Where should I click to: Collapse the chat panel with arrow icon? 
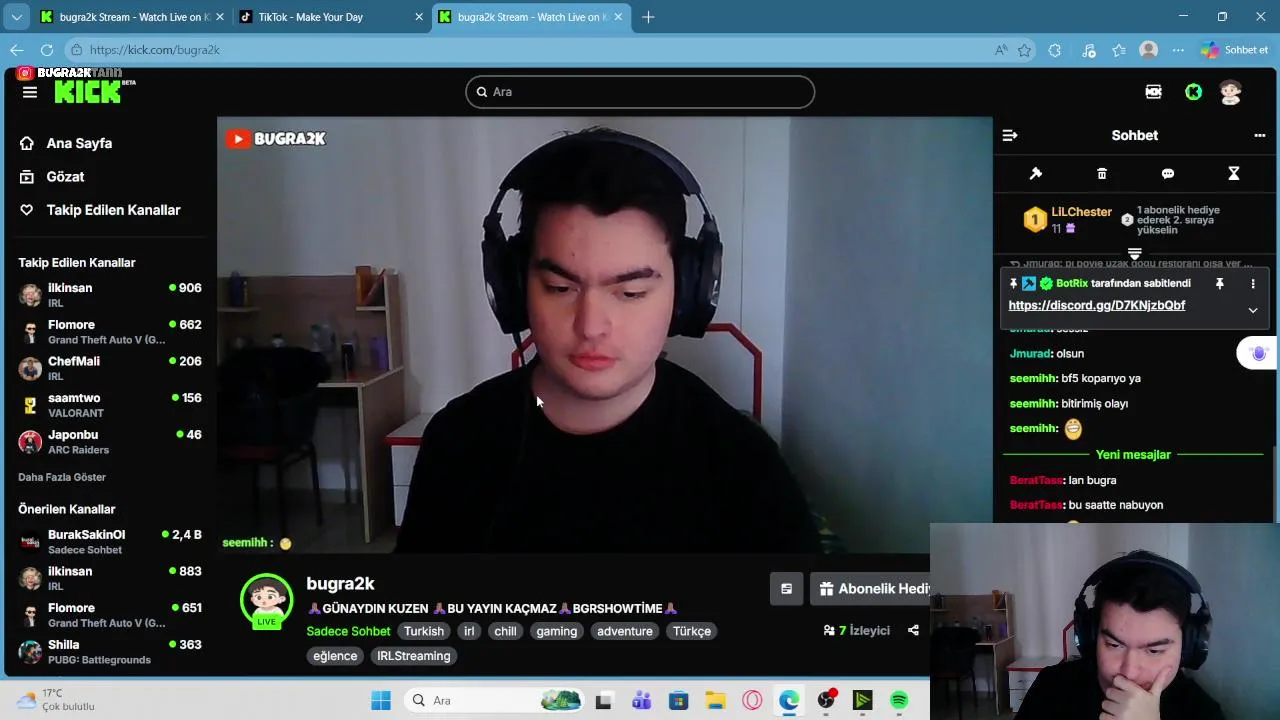click(1010, 135)
